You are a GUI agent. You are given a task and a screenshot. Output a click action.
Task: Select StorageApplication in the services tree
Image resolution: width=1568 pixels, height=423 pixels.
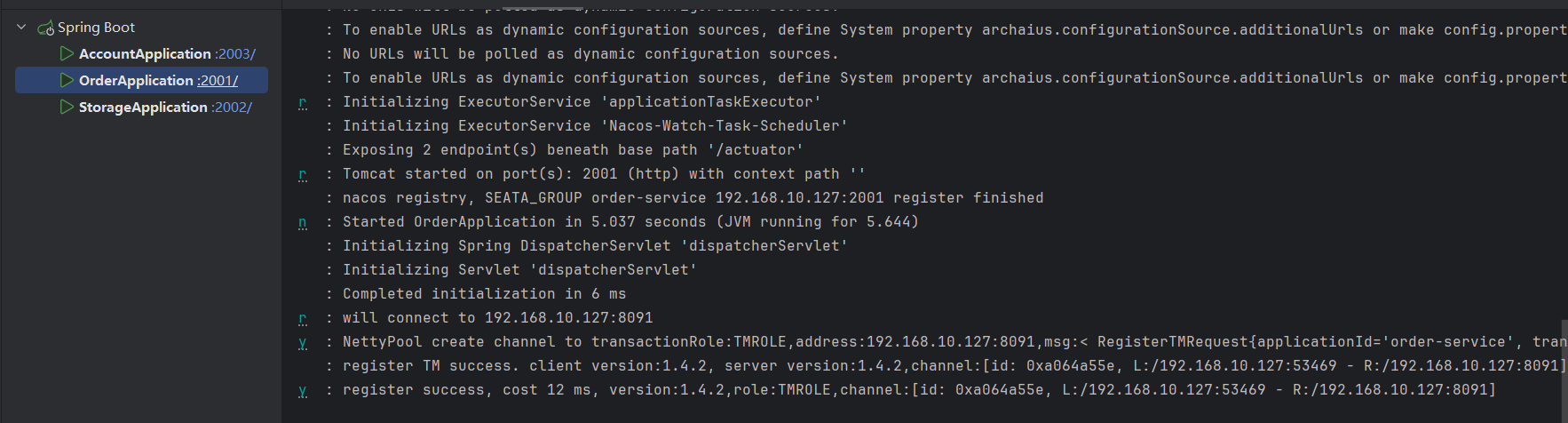(143, 108)
